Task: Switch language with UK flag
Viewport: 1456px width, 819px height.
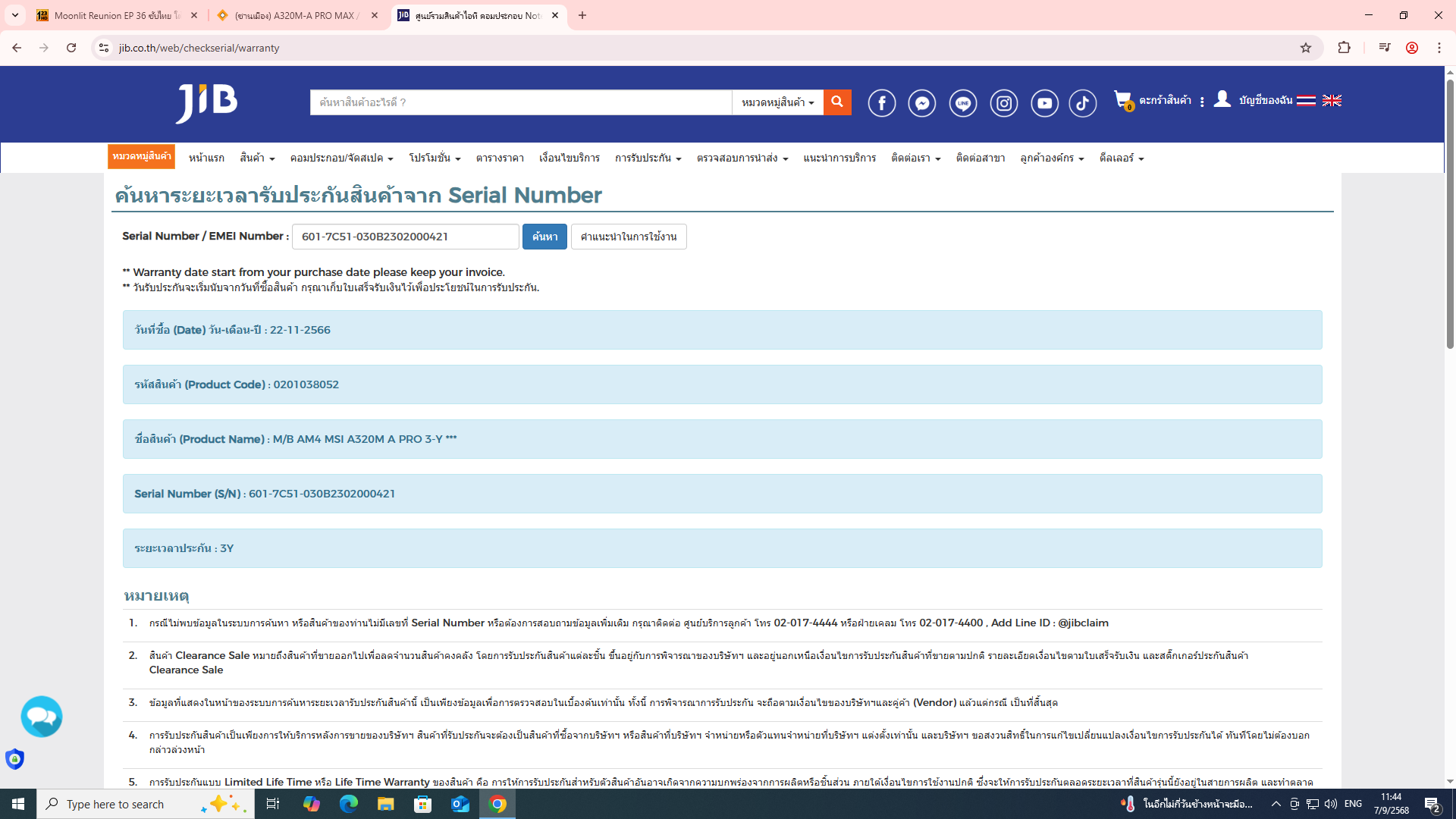Action: [1332, 100]
